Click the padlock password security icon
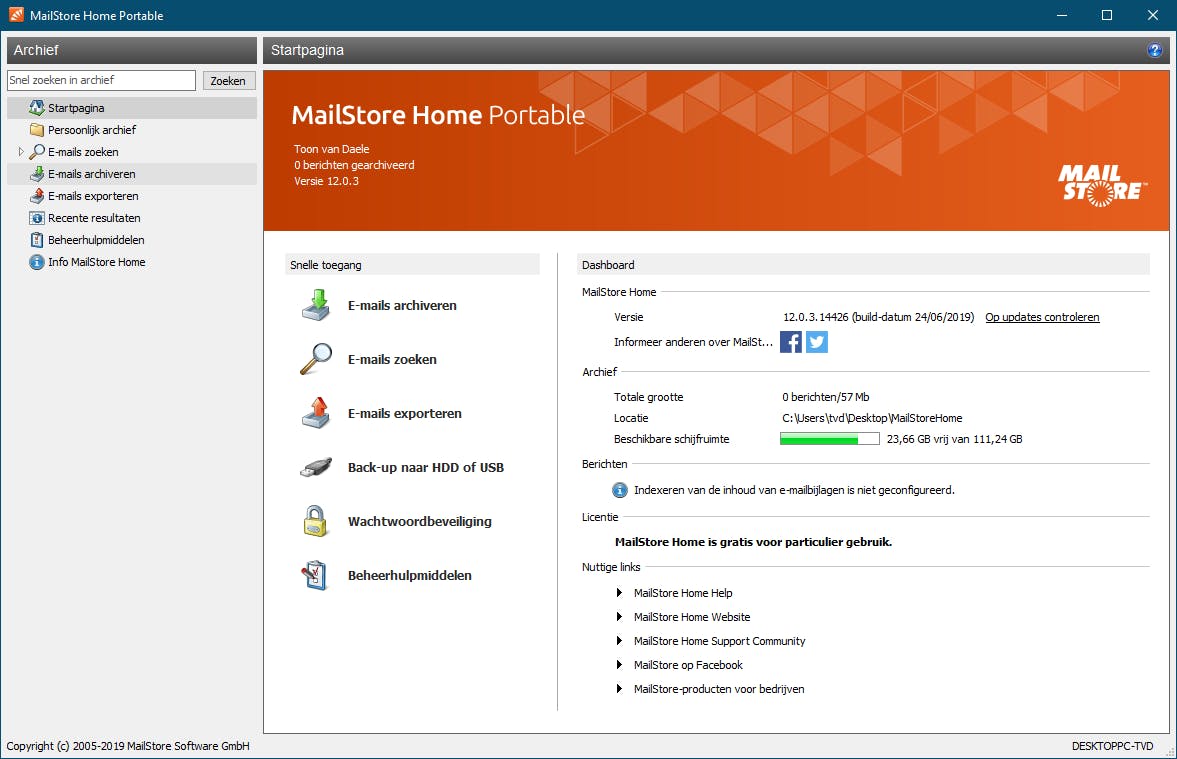The height and width of the screenshot is (759, 1177). (x=315, y=521)
